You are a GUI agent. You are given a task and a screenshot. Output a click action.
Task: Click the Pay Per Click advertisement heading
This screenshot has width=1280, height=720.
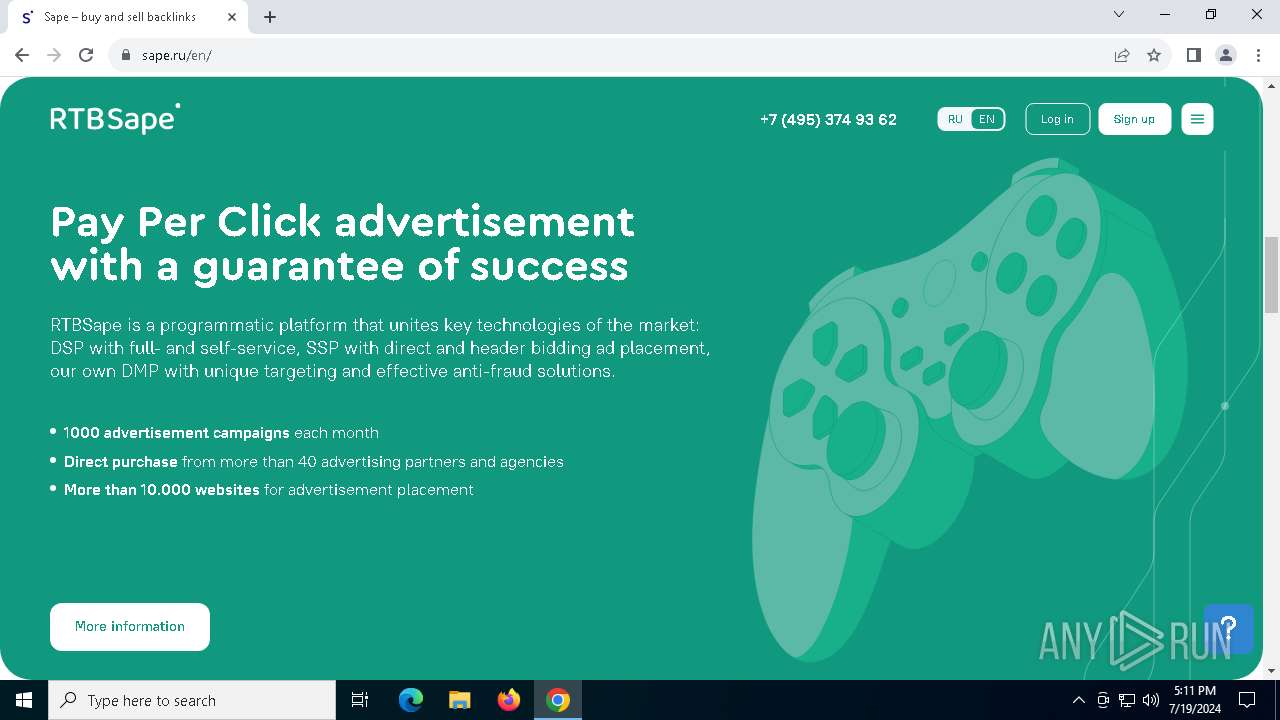coord(342,243)
